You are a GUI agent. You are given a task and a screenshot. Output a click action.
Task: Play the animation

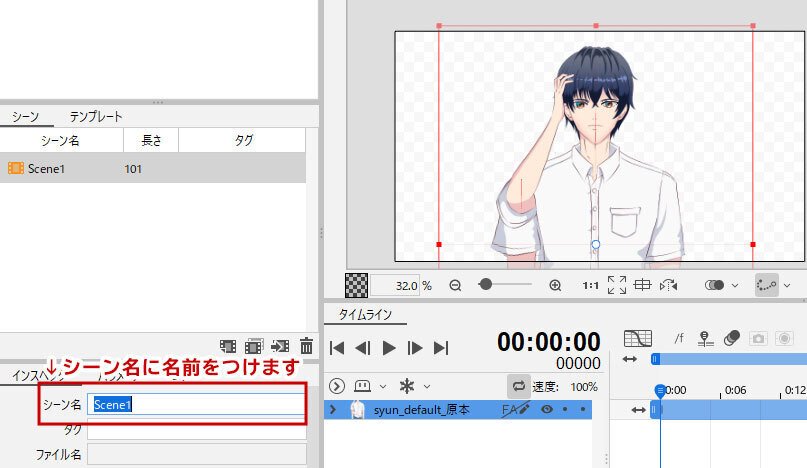(x=389, y=348)
